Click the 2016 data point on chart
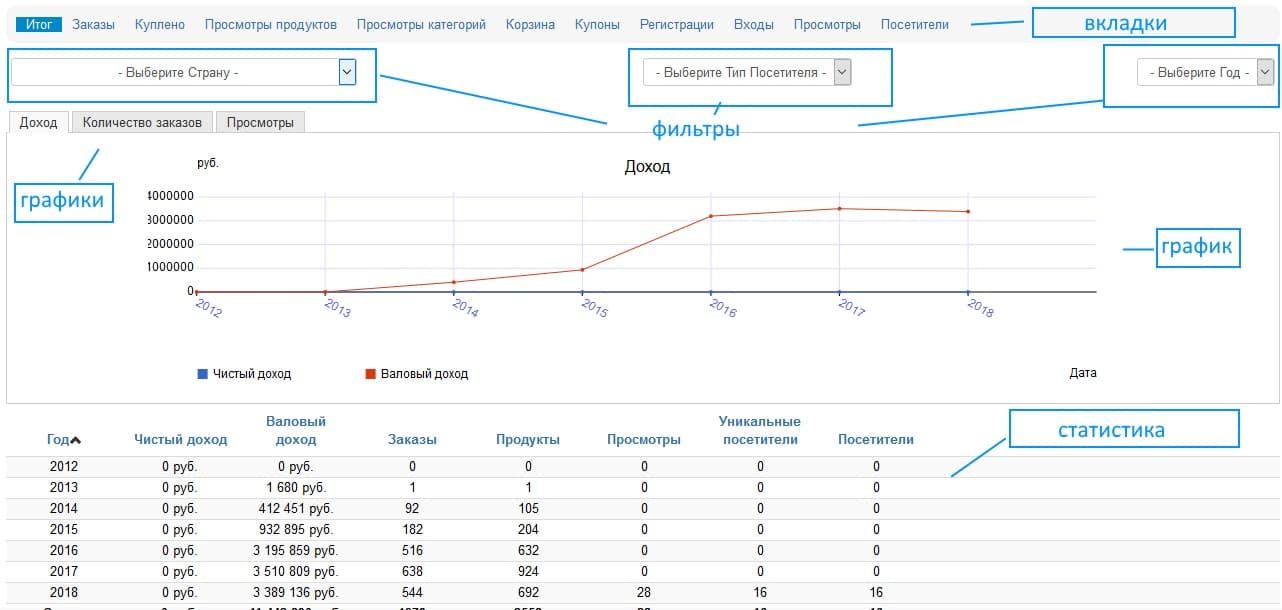 [x=711, y=216]
